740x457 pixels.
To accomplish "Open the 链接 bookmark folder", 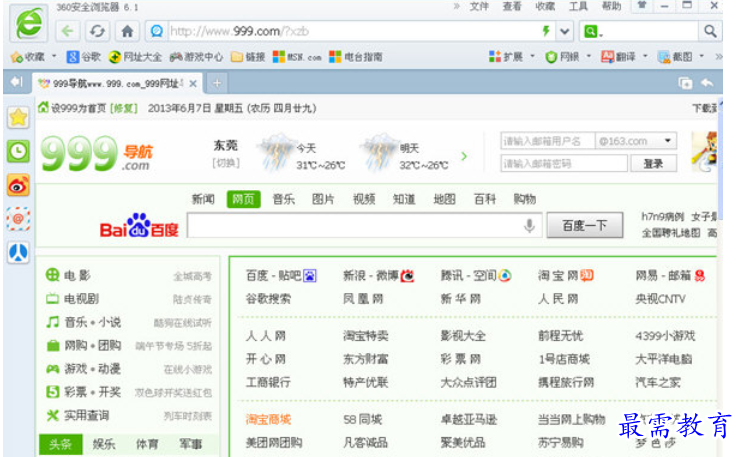I will 248,57.
